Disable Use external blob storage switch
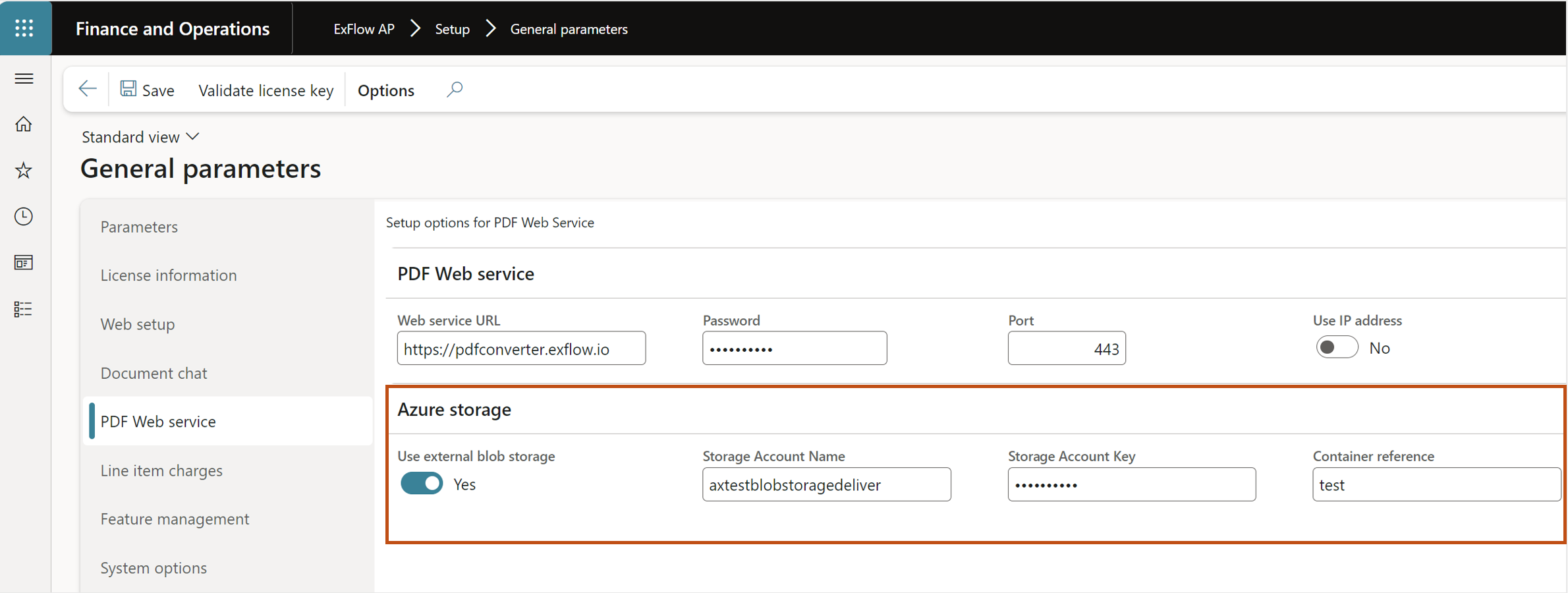Image resolution: width=1568 pixels, height=593 pixels. point(422,484)
